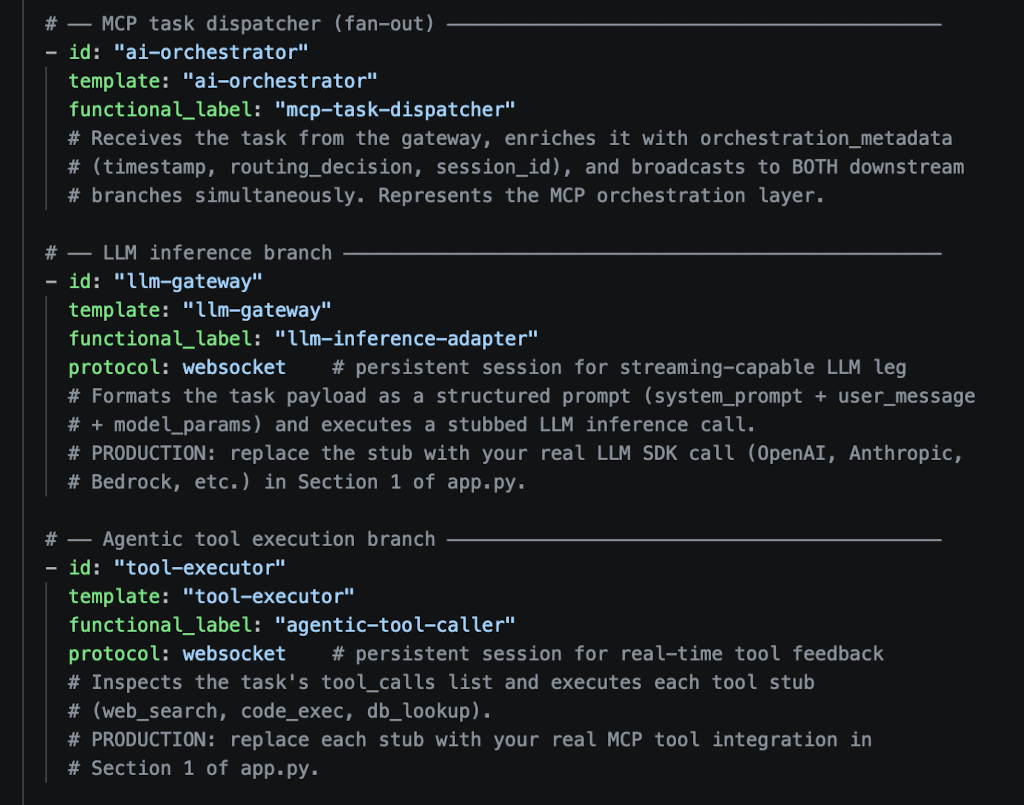The image size is (1024, 805).
Task: Select the "mcp-task-dispatcher" functional label value
Action: pyautogui.click(x=394, y=110)
